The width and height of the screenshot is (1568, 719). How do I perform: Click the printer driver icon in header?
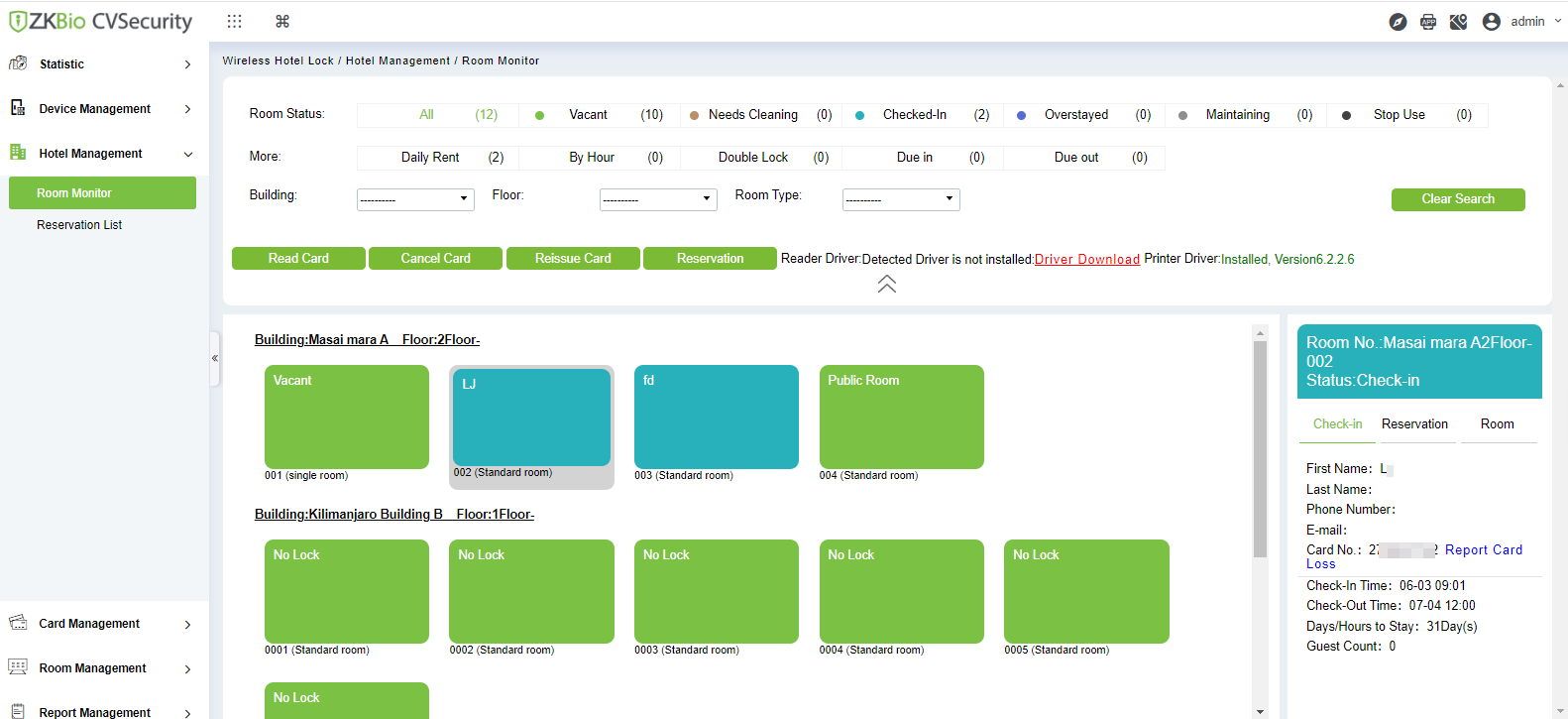[1428, 22]
